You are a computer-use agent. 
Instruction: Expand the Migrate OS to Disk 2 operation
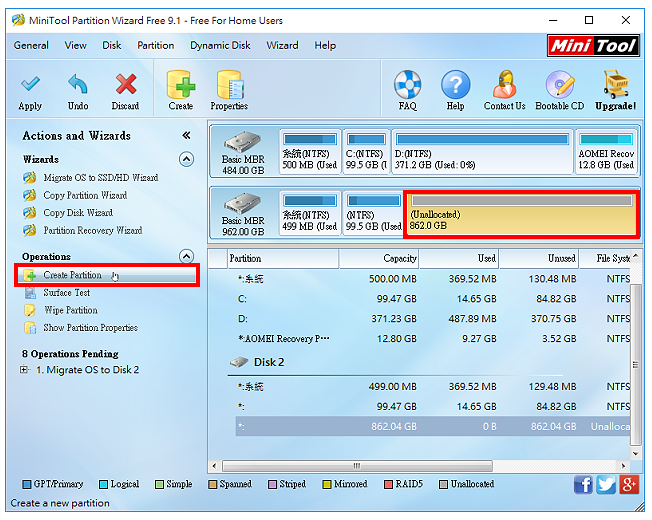click(x=24, y=370)
